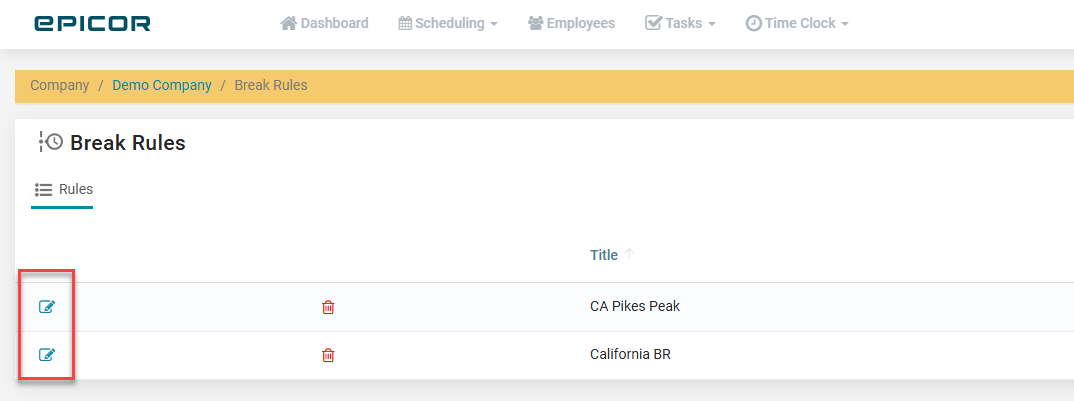Select the CA Pikes Peak row title
The height and width of the screenshot is (401, 1074).
pyautogui.click(x=635, y=307)
